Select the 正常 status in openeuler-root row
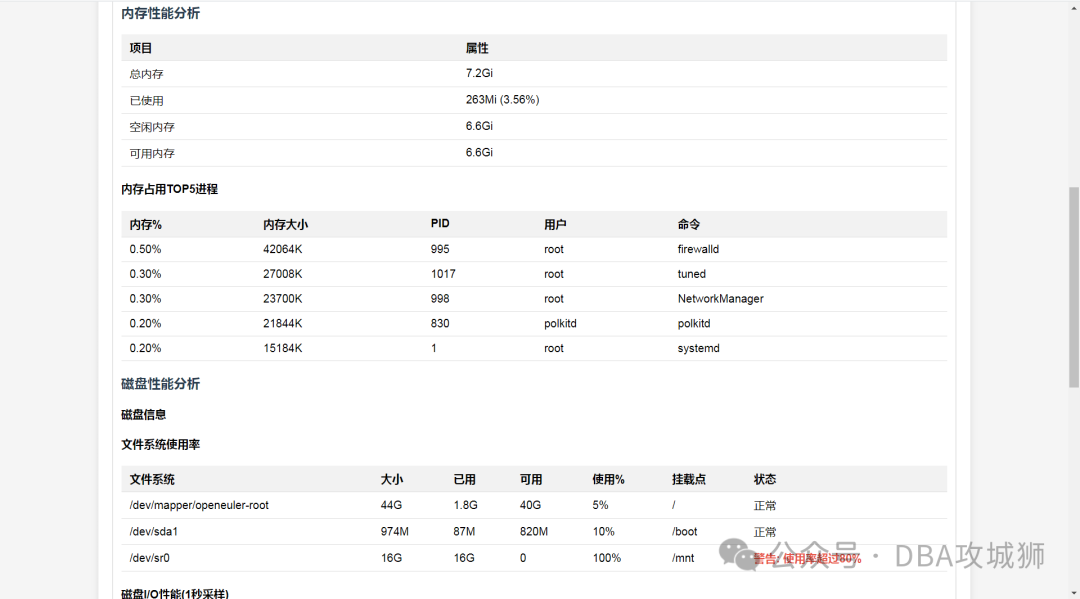The image size is (1080, 599). (765, 506)
